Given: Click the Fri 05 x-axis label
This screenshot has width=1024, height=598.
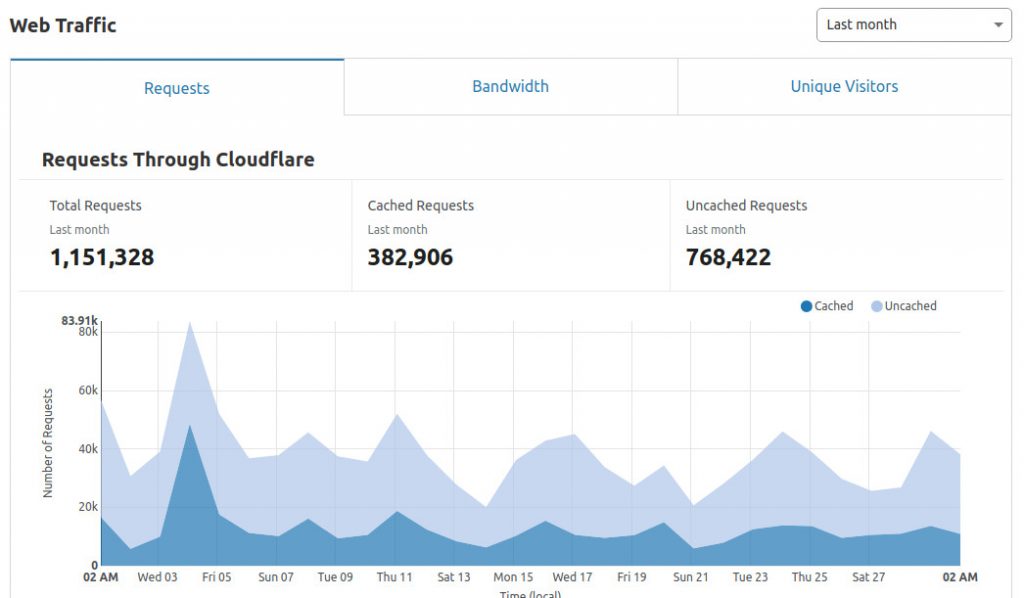Looking at the screenshot, I should coord(215,577).
